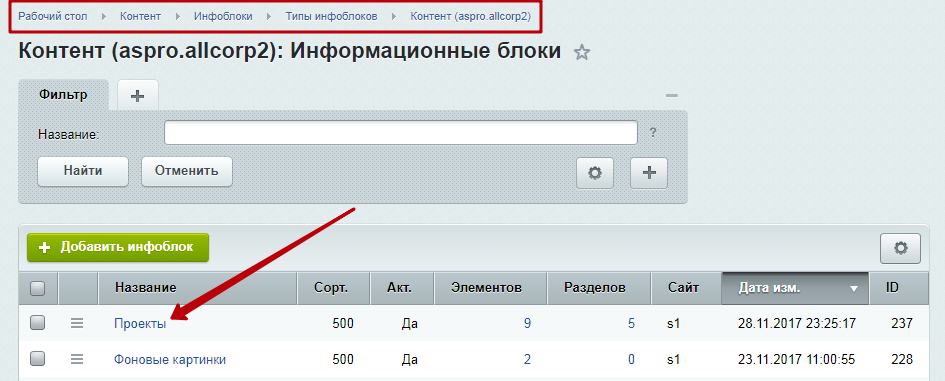Click Добавить инфоблок green button
Screen dimensions: 945x381
[118, 247]
